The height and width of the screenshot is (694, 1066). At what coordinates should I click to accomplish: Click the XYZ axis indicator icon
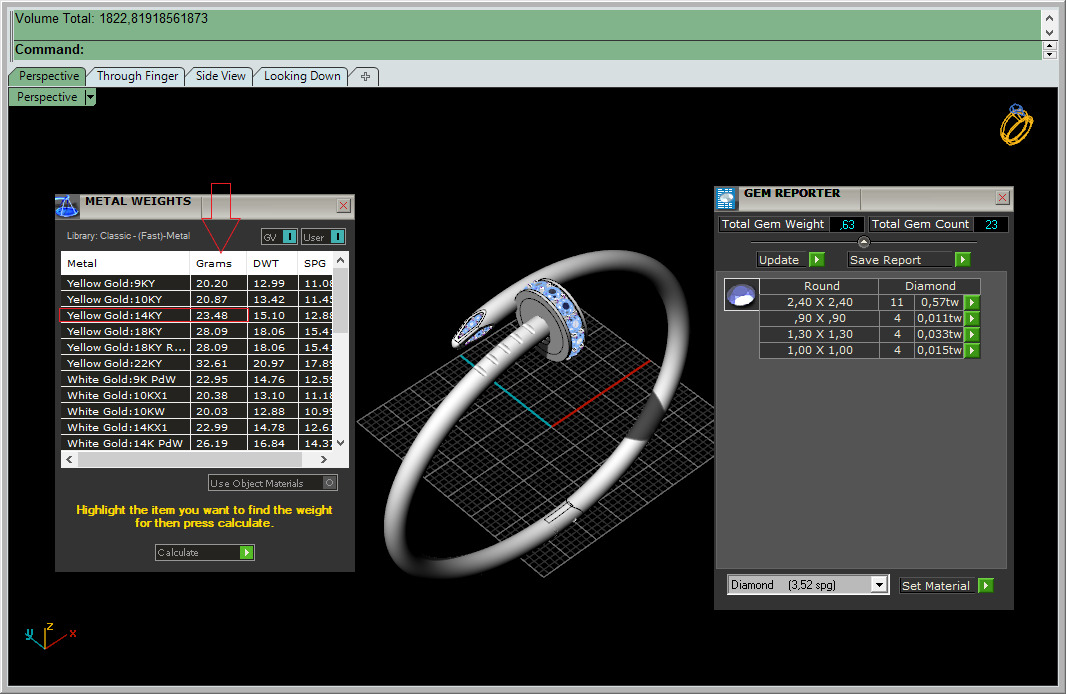coord(49,636)
